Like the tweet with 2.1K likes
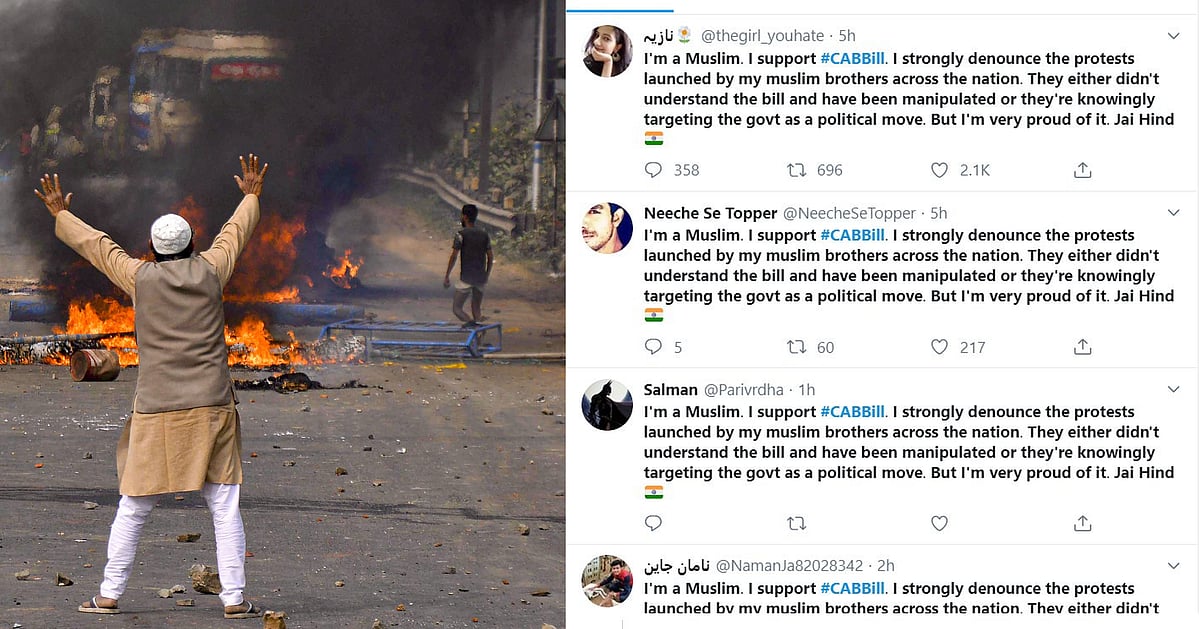 click(x=939, y=170)
